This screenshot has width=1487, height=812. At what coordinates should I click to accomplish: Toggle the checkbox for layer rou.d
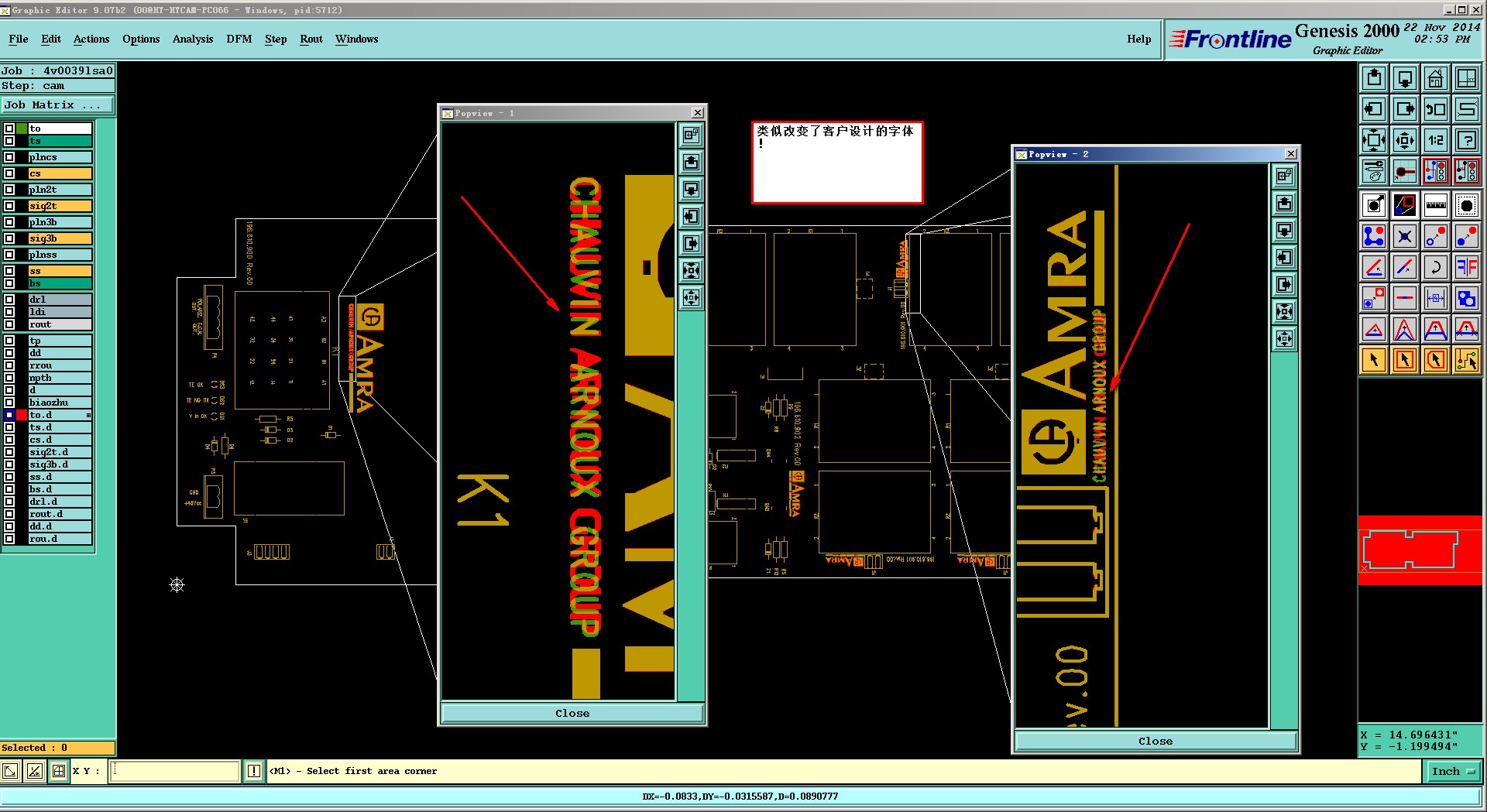click(x=9, y=539)
